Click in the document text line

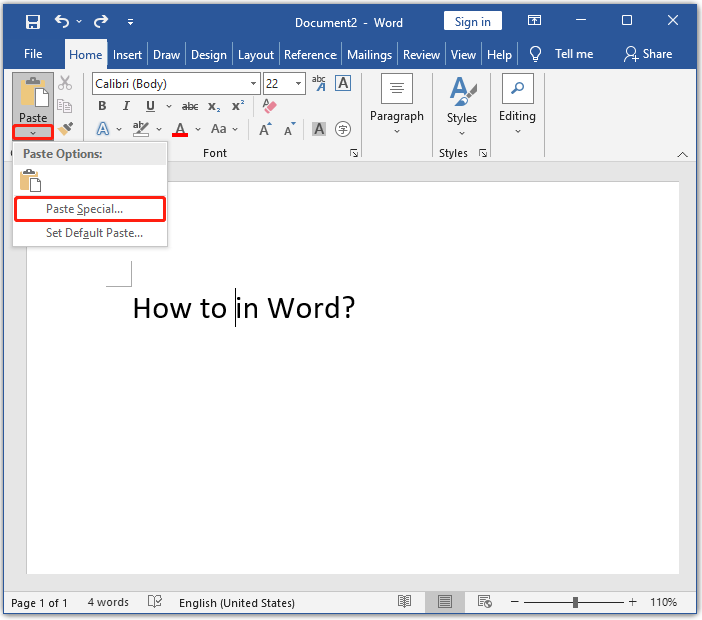(244, 308)
